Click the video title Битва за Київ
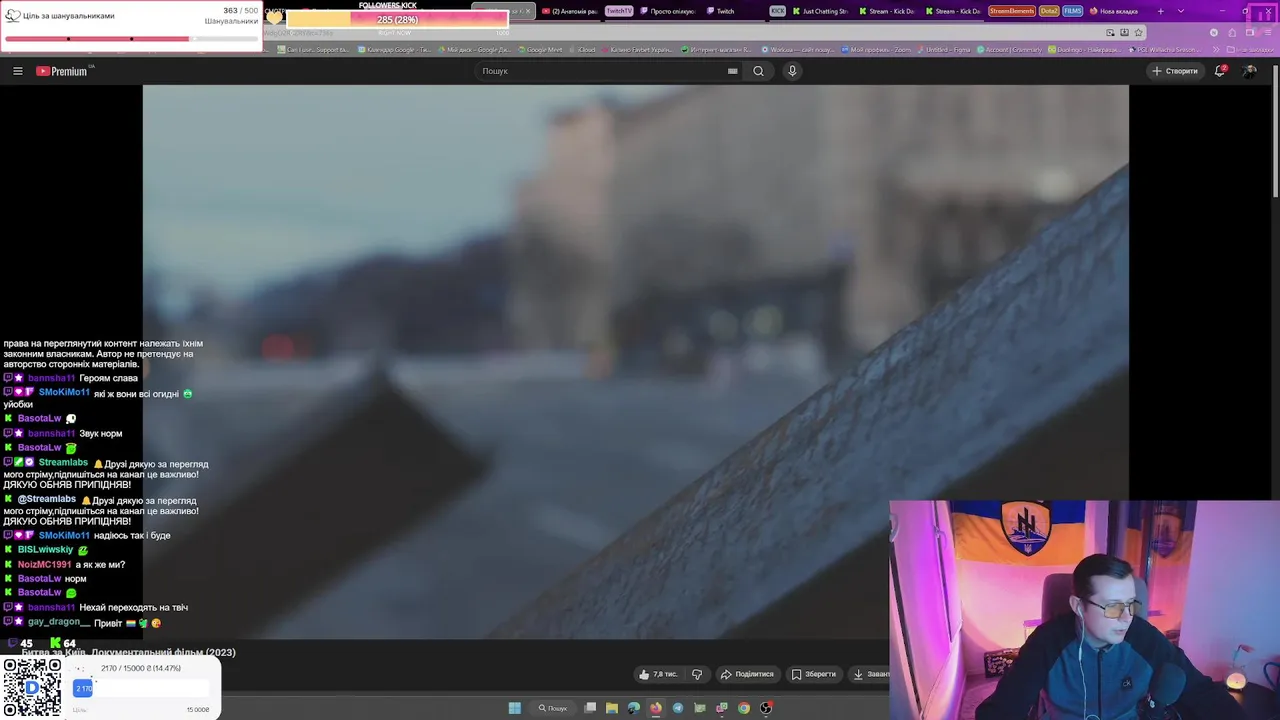Viewport: 1280px width, 720px height. pos(128,652)
